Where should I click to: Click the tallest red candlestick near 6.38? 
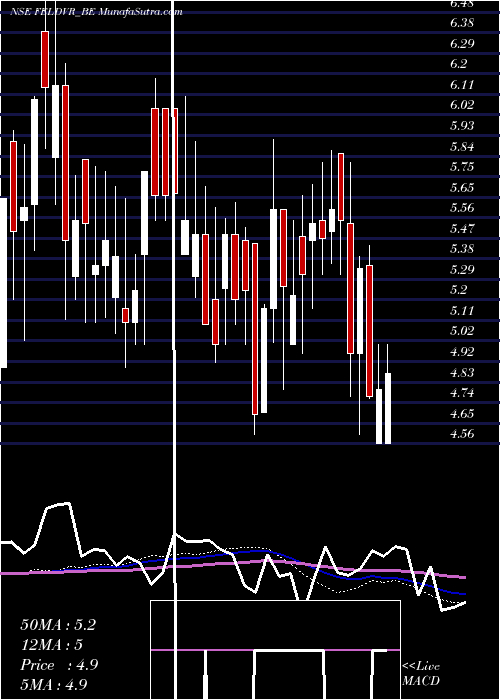click(x=45, y=59)
